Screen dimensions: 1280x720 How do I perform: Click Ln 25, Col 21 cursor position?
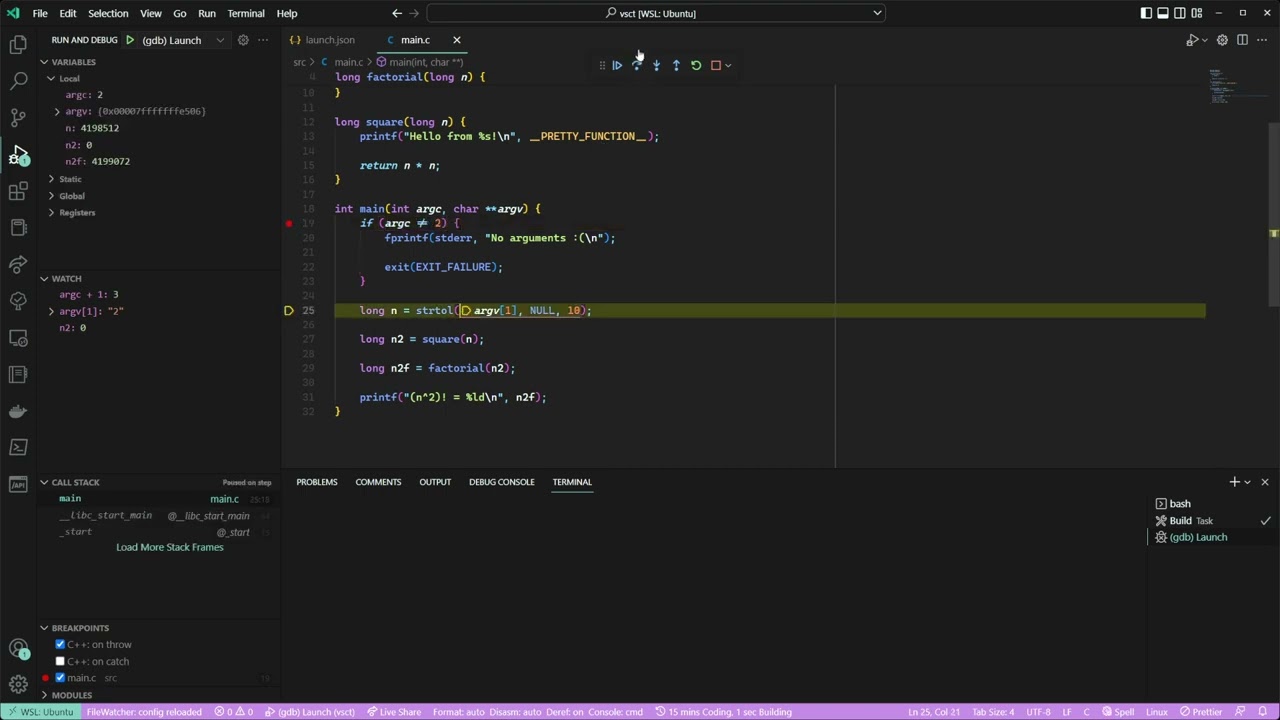click(934, 712)
